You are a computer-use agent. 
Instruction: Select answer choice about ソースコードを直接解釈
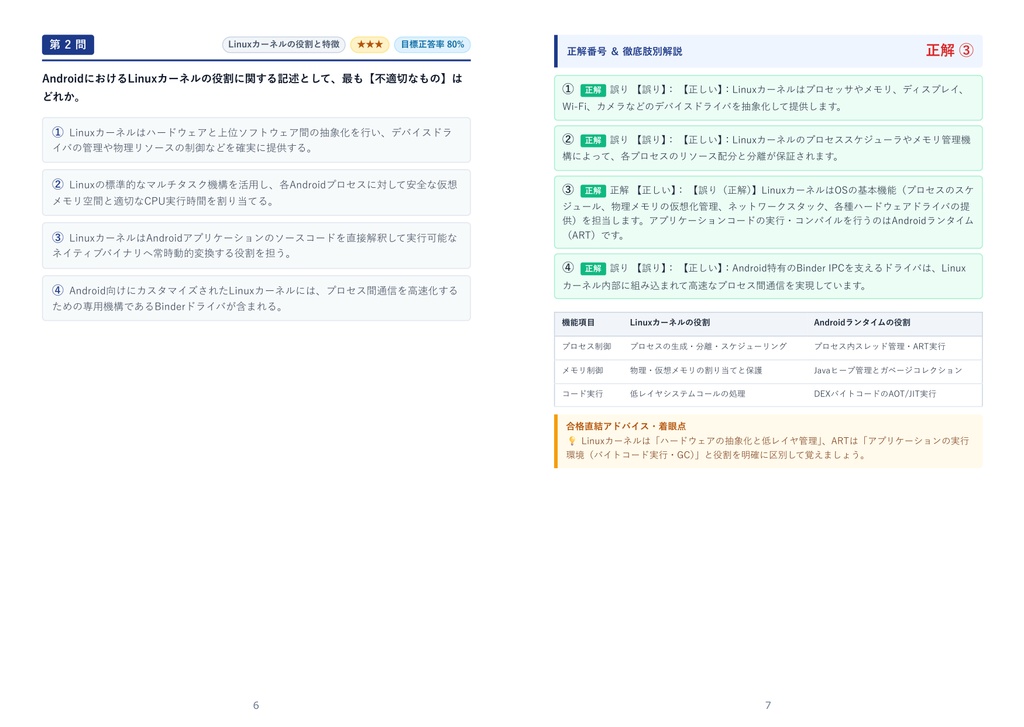coord(256,246)
